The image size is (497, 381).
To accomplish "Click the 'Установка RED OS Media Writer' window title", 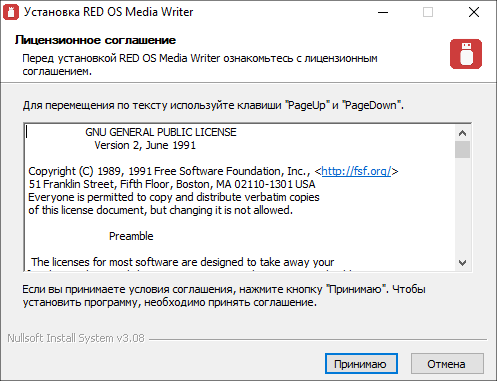I will (x=108, y=12).
